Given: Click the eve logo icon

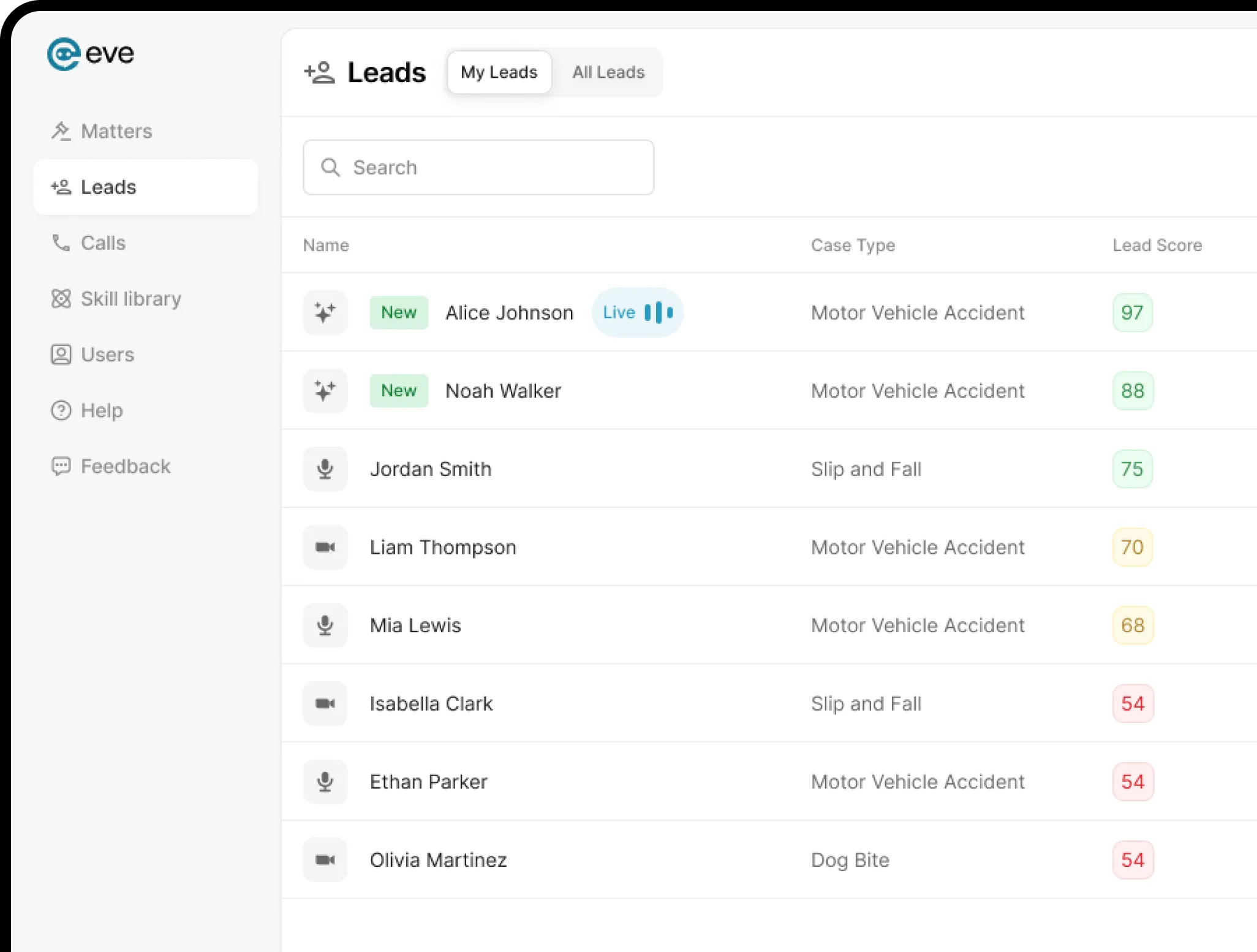Looking at the screenshot, I should click(64, 55).
